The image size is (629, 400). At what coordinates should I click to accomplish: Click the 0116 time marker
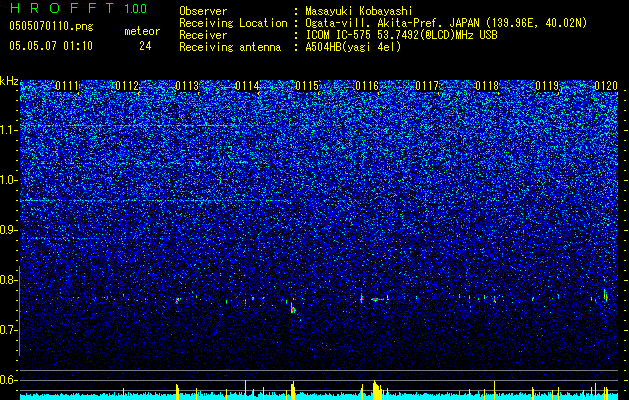367,86
